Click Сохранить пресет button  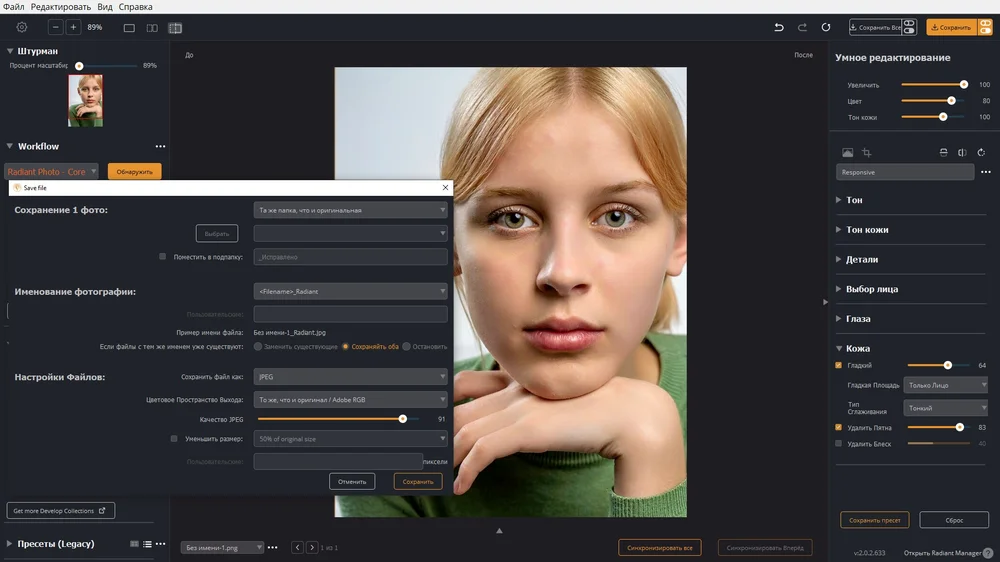tap(874, 520)
